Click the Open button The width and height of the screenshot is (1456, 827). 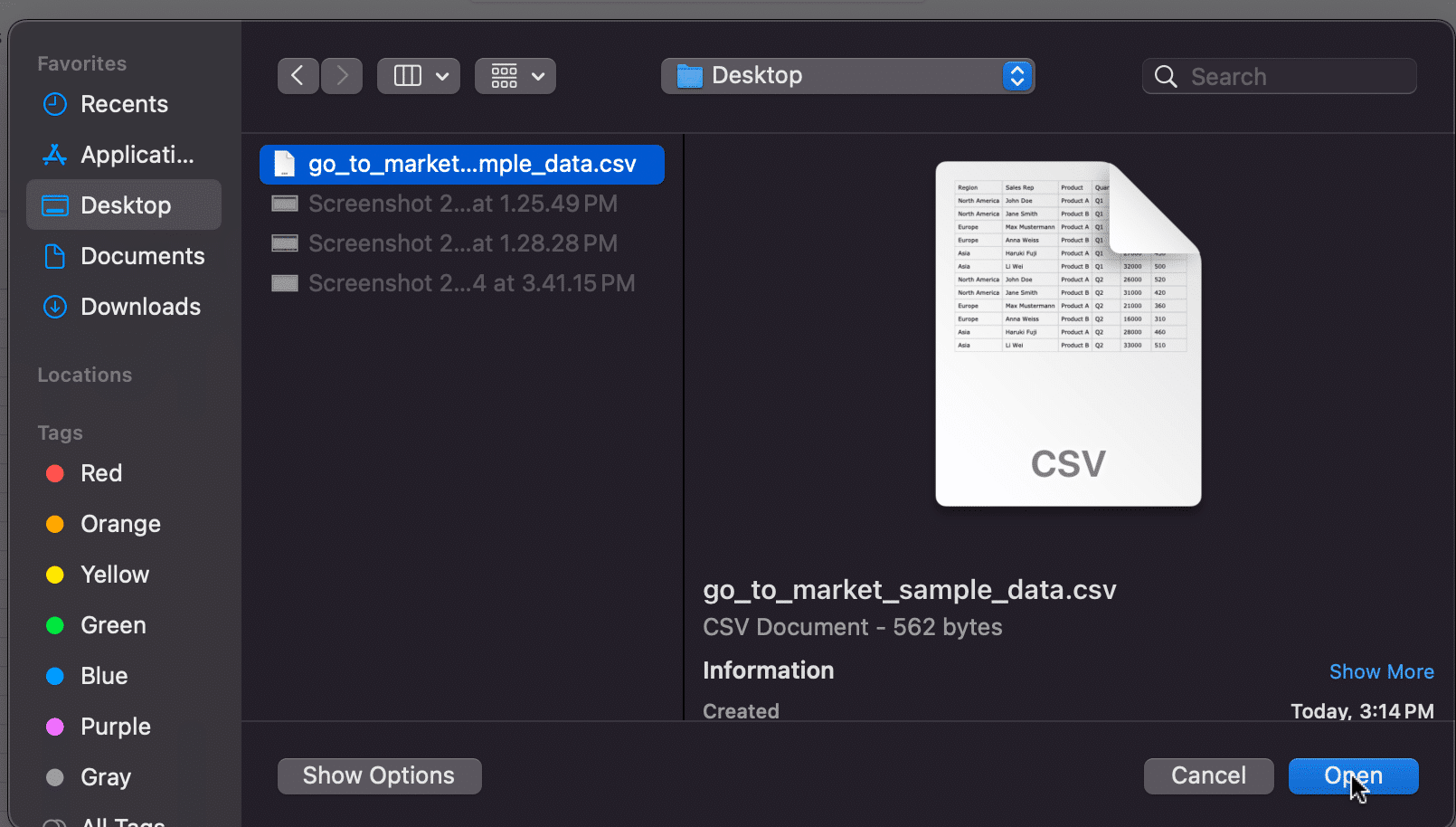tap(1353, 776)
